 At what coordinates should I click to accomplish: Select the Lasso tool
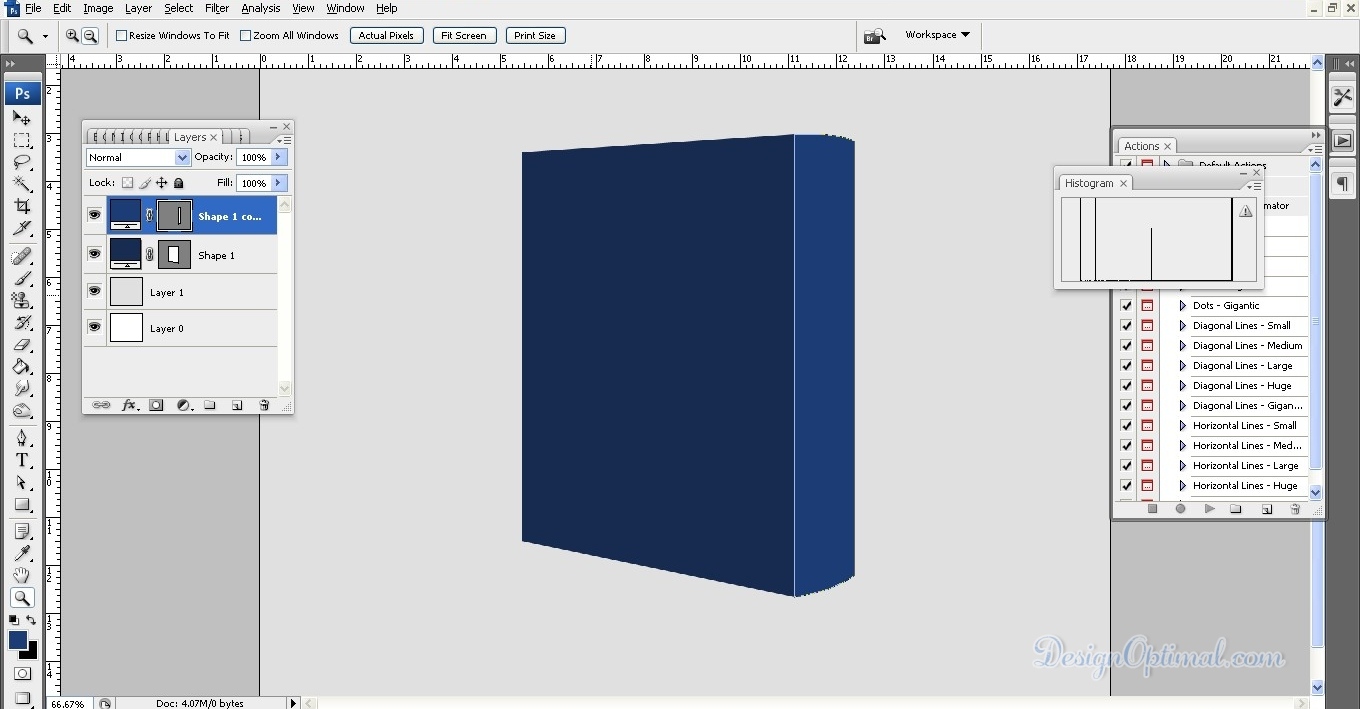click(22, 162)
